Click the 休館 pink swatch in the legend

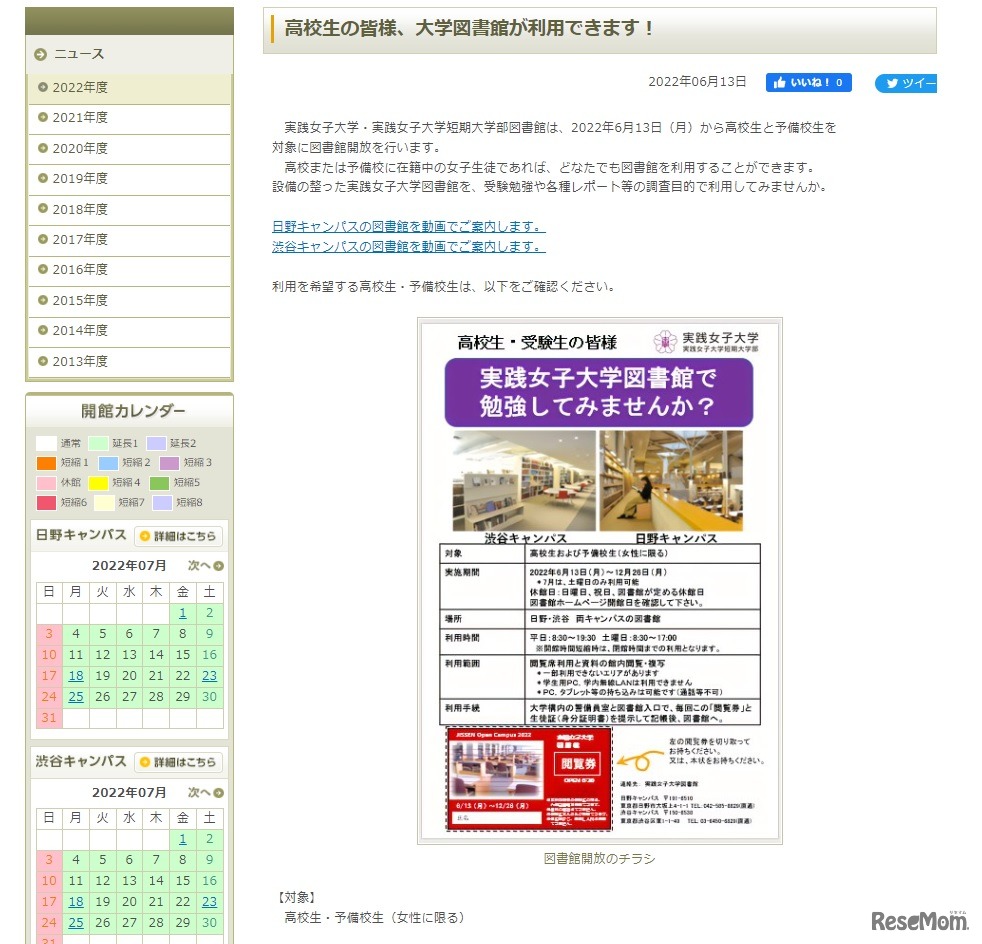[x=44, y=482]
